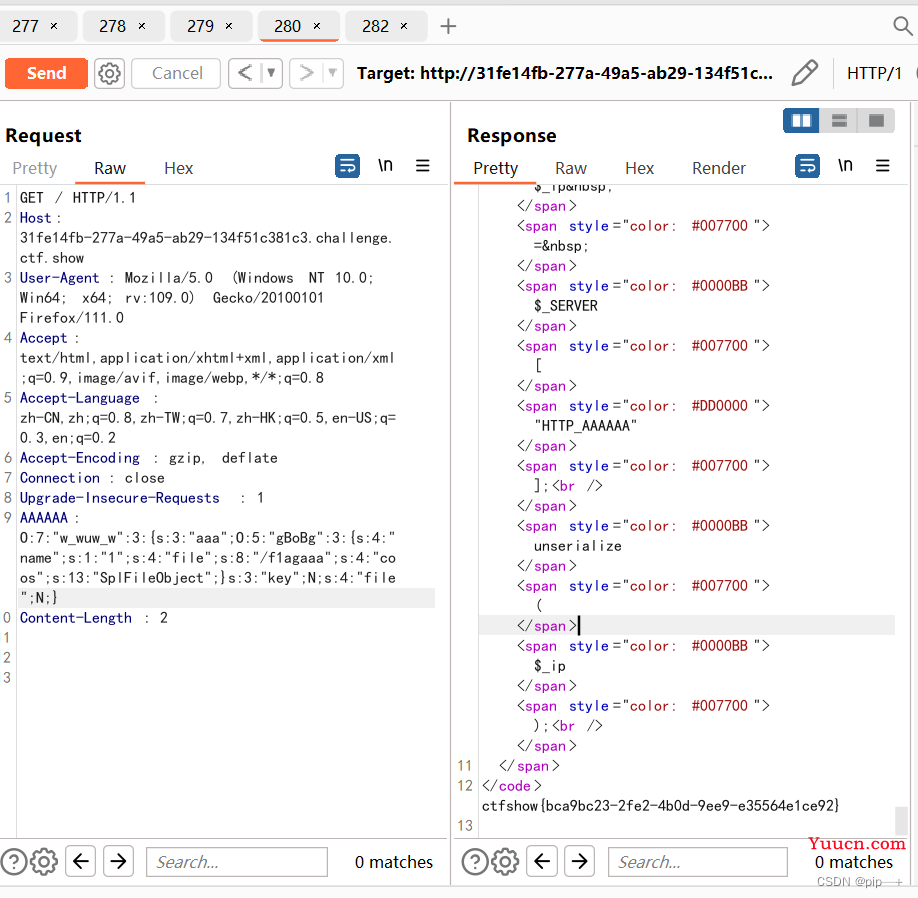
Task: Select response Pretty view tab
Action: click(x=495, y=169)
